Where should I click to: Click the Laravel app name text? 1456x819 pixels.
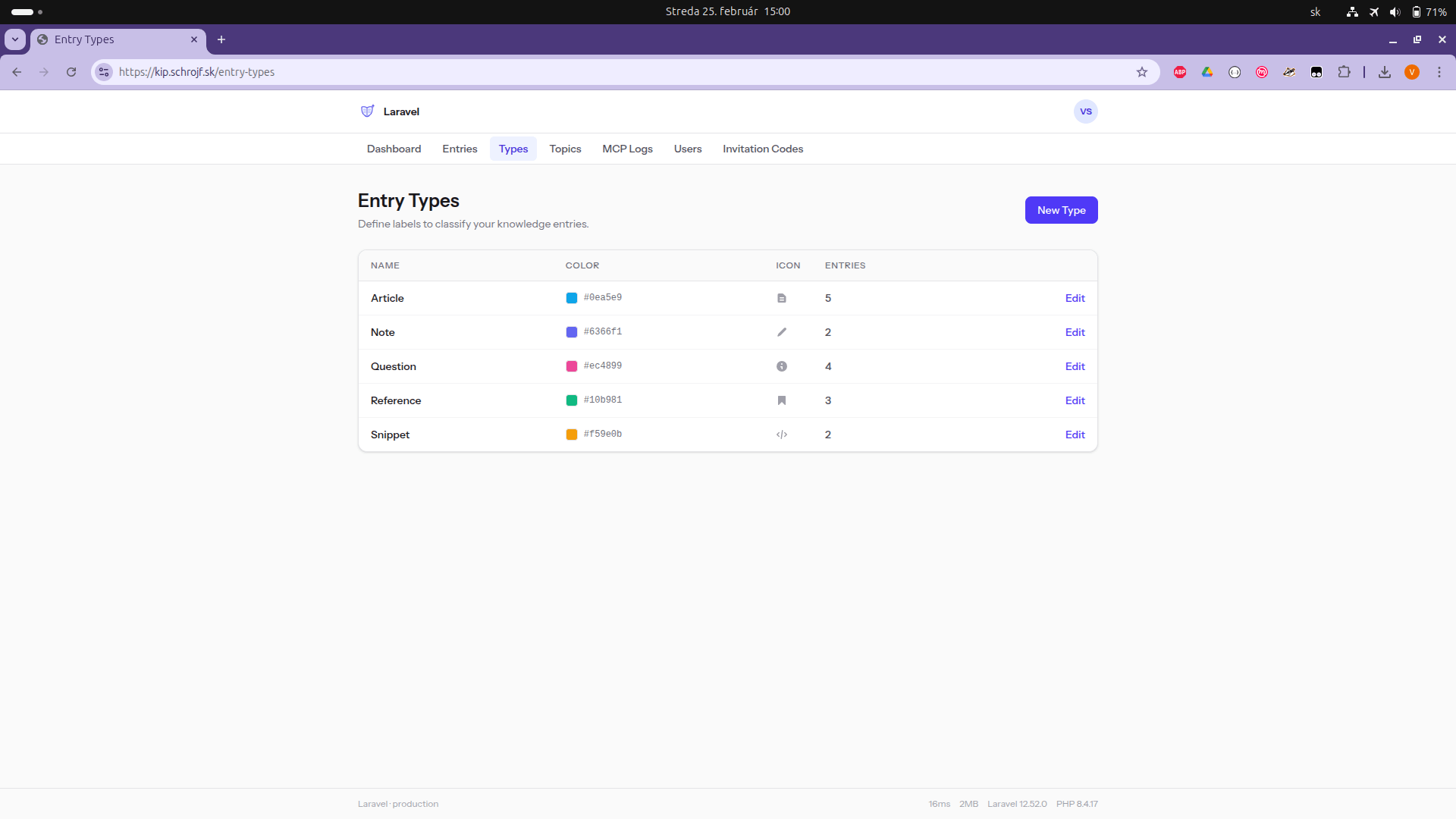[x=401, y=111]
